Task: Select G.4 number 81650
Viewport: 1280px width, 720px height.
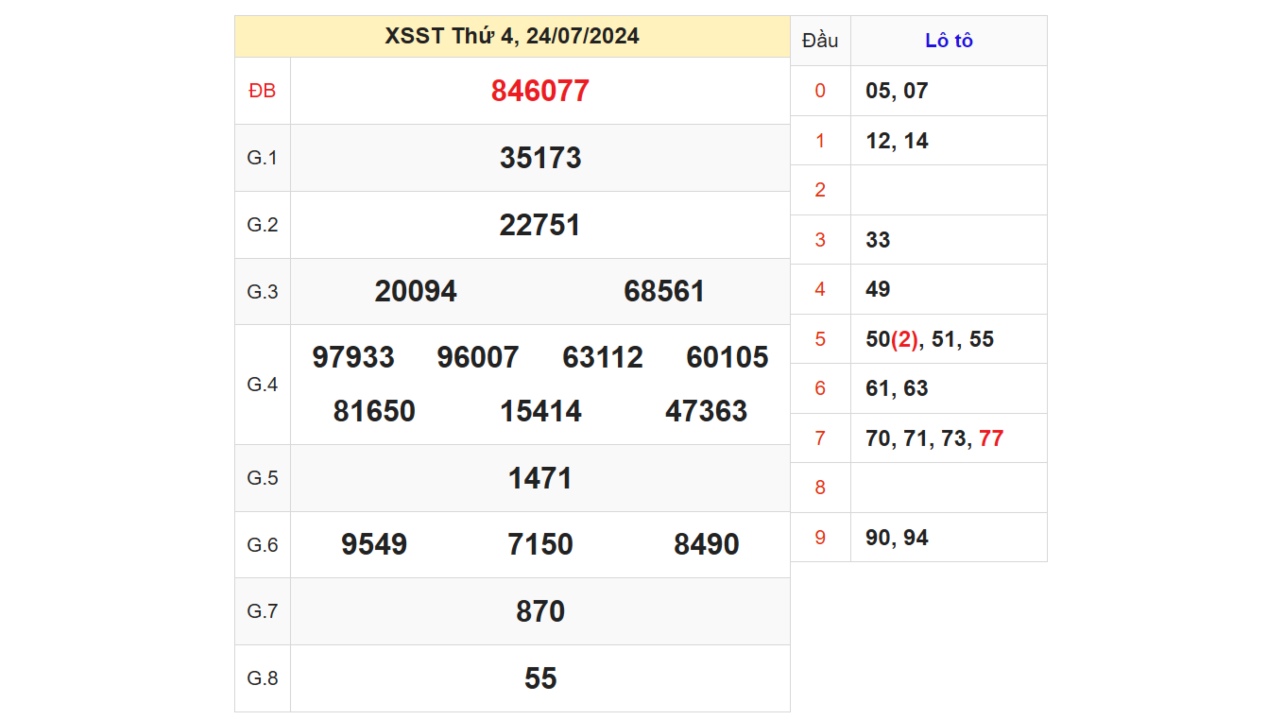Action: point(374,412)
